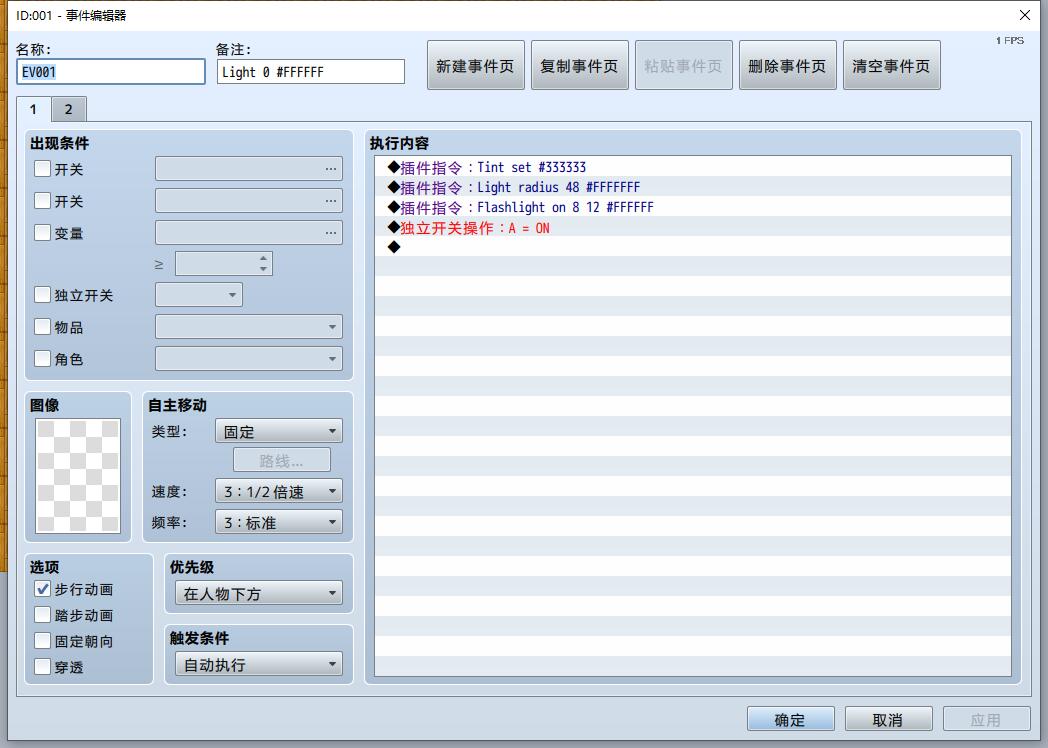The width and height of the screenshot is (1048, 748).
Task: Click the 新建事件页 button
Action: [475, 66]
